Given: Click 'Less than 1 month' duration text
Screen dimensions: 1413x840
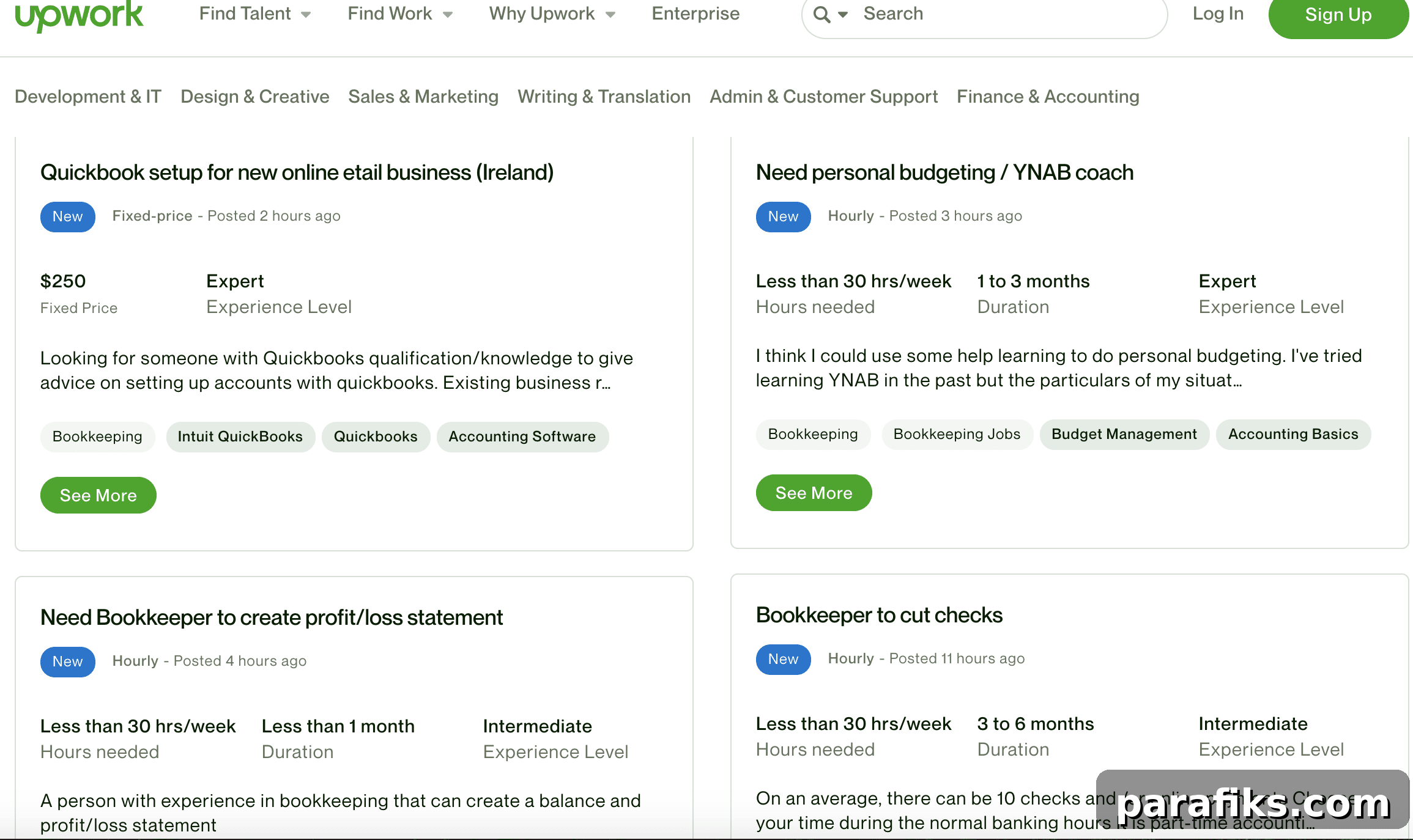Looking at the screenshot, I should pyautogui.click(x=338, y=726).
